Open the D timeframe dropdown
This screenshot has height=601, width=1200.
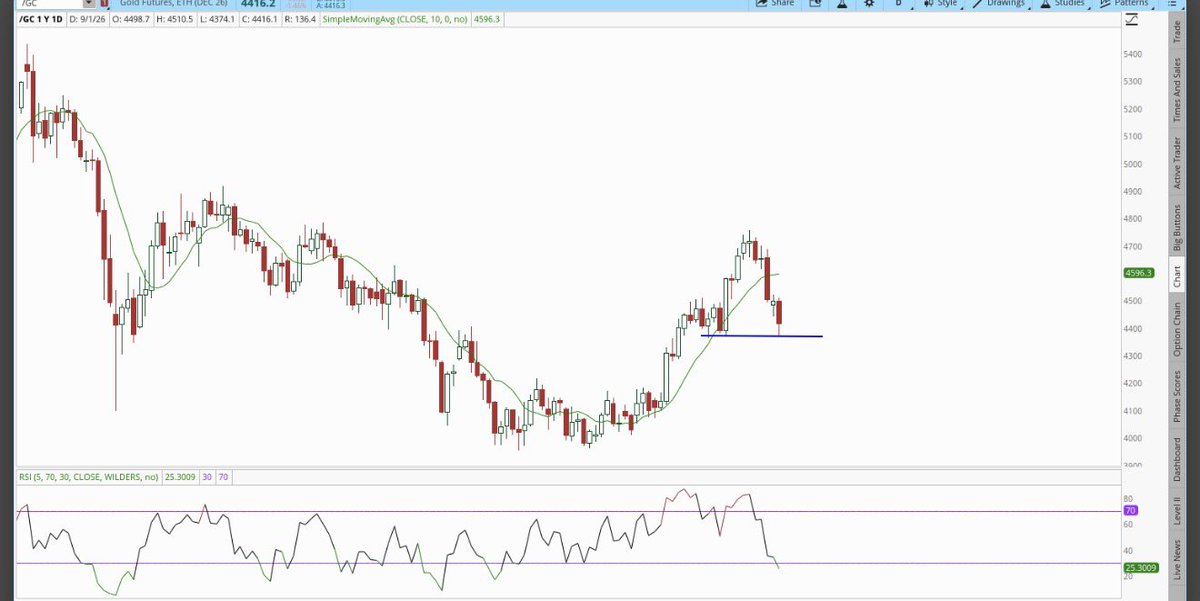click(897, 3)
